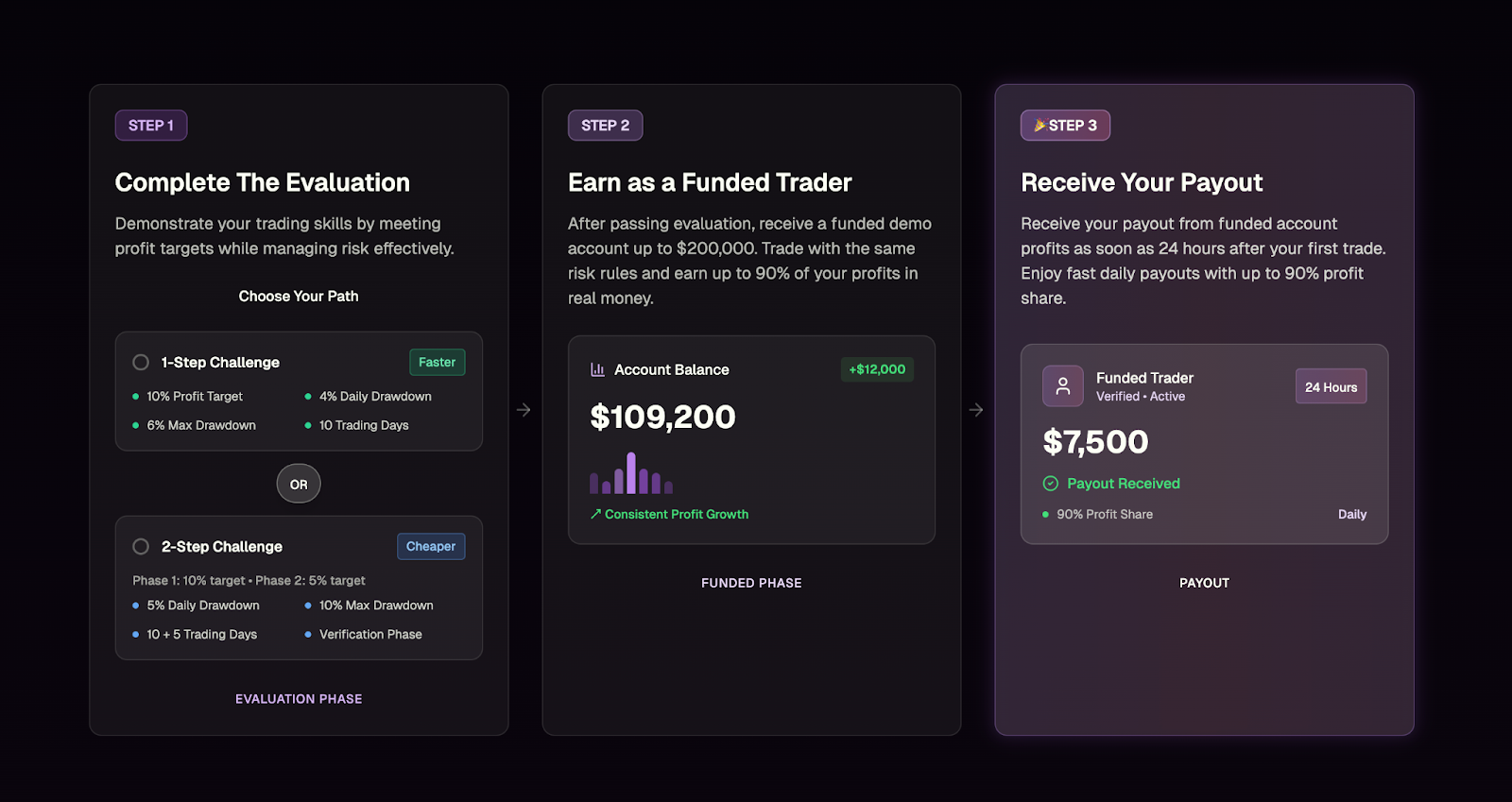Select the 1-Step Challenge radio button
Screen dimensions: 1512x802
coord(141,362)
